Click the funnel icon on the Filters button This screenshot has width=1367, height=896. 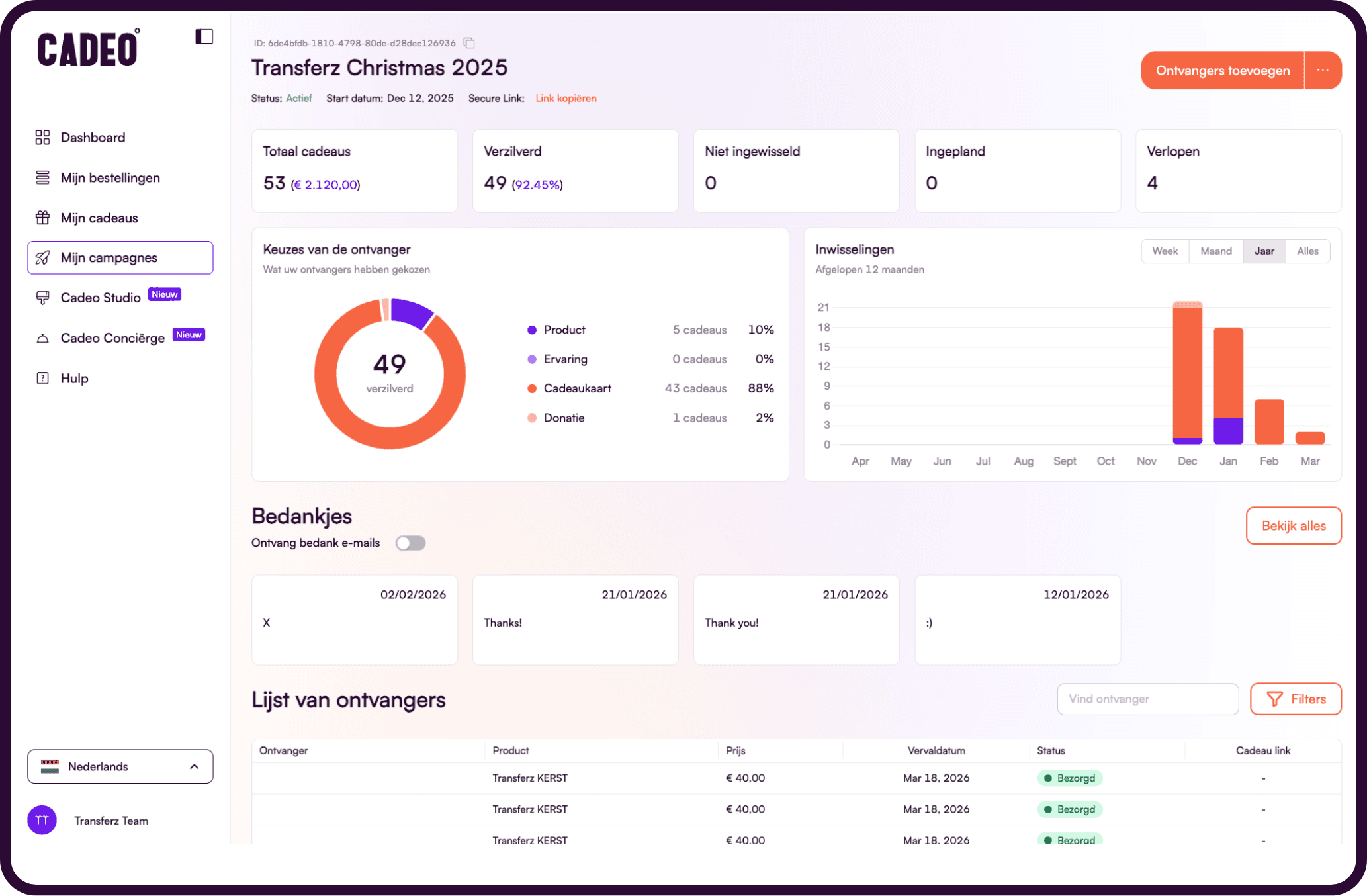[x=1276, y=699]
